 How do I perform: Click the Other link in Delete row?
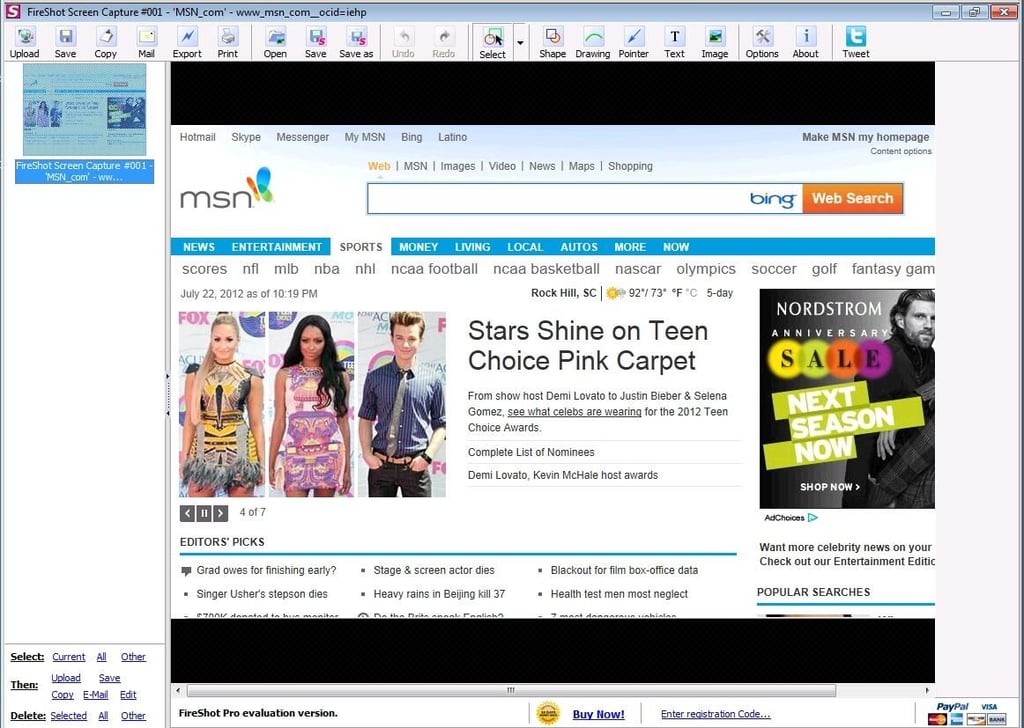[133, 716]
